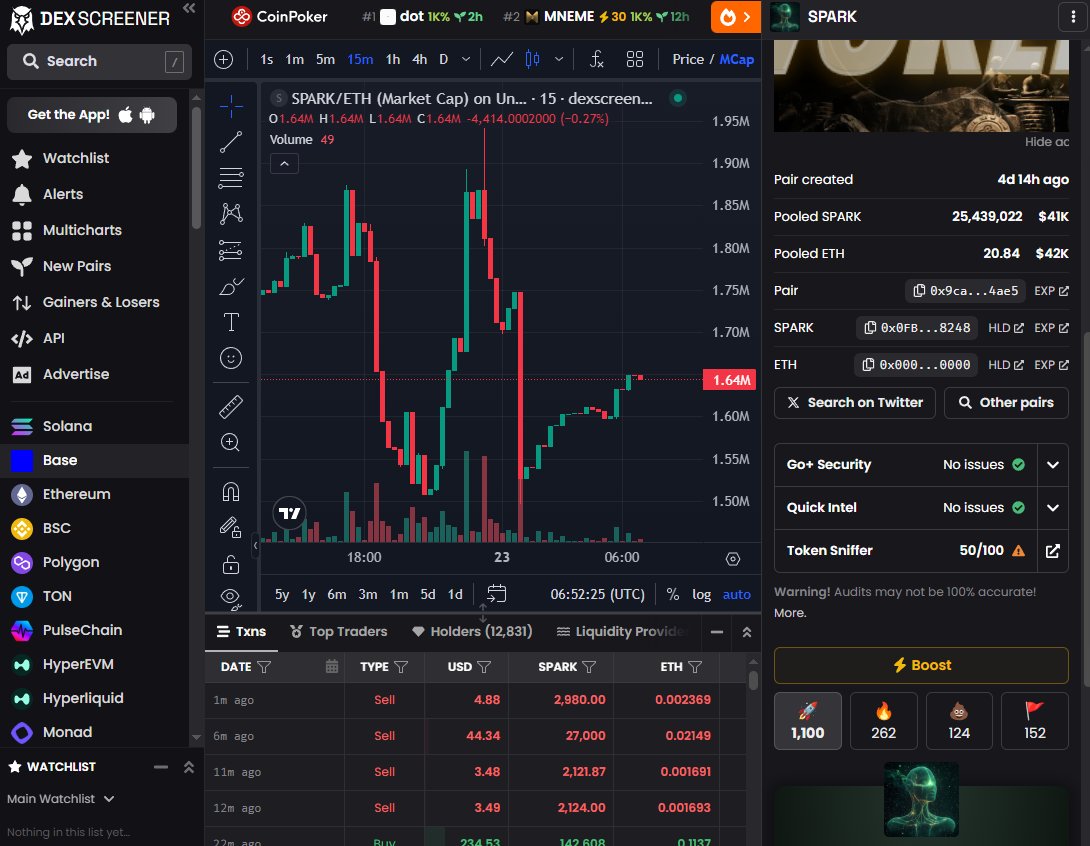Open the chart layout grid selector
The image size is (1090, 846).
pyautogui.click(x=635, y=60)
